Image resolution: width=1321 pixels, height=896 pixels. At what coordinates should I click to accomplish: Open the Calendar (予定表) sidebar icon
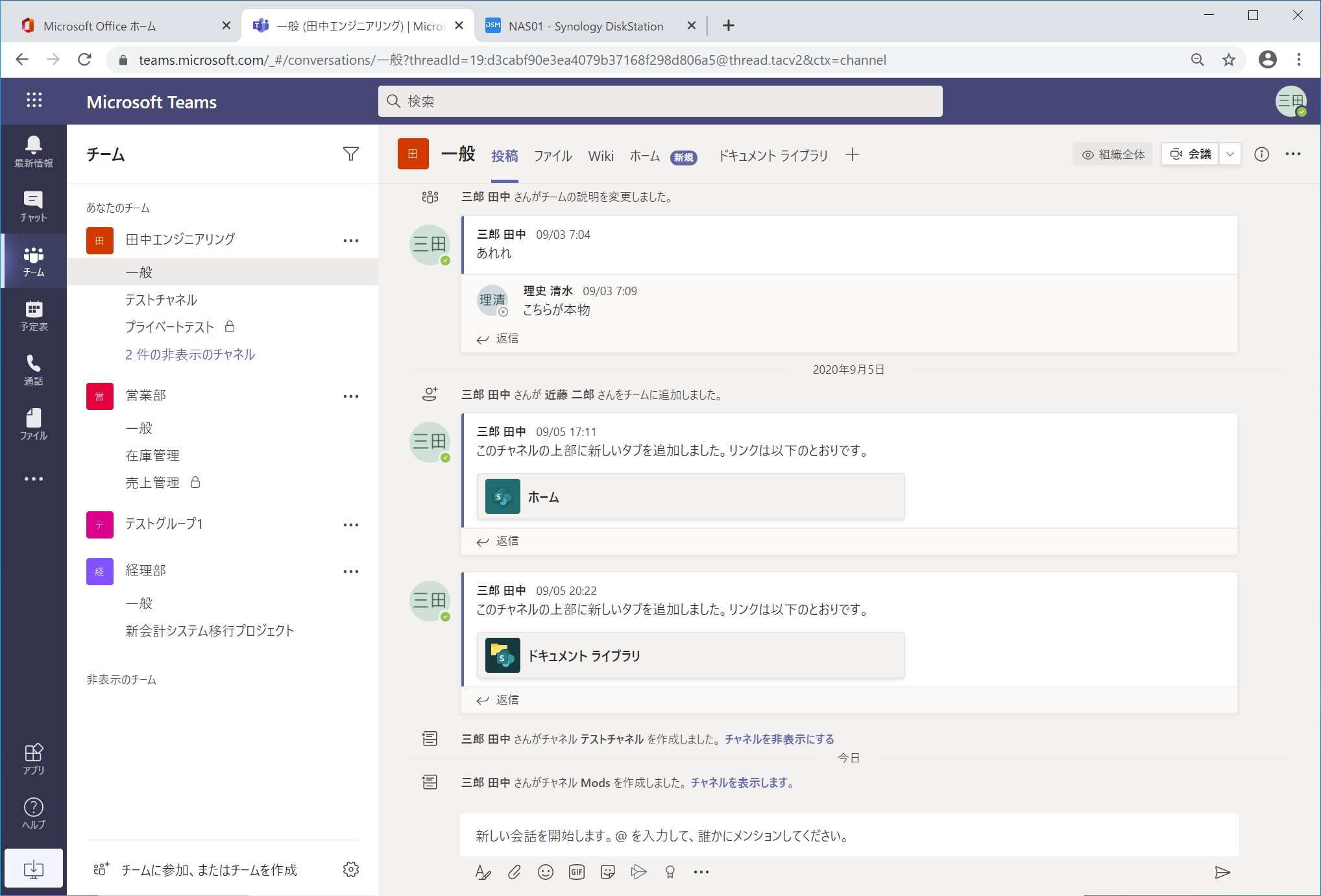tap(34, 315)
